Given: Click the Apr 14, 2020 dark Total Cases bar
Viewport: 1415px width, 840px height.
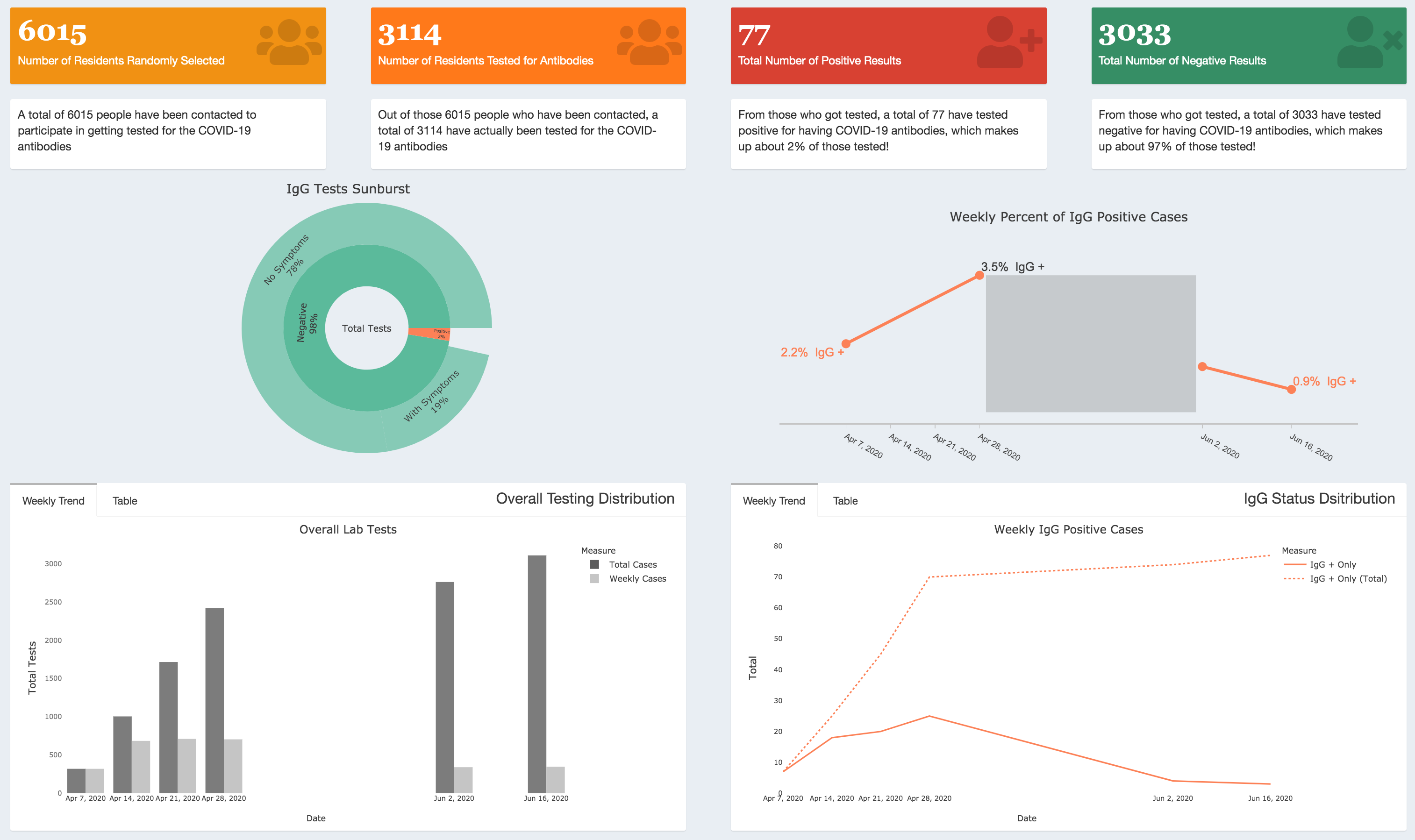Looking at the screenshot, I should coord(122,755).
